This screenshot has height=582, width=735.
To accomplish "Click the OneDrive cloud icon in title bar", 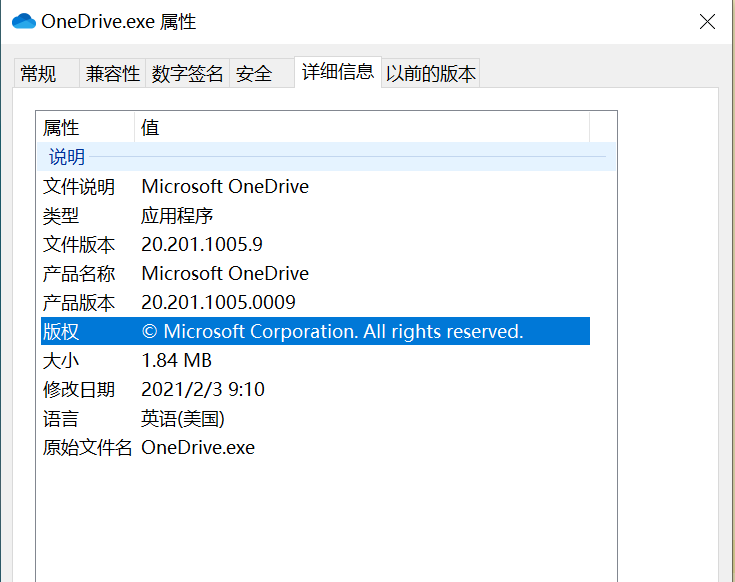I will (x=24, y=22).
